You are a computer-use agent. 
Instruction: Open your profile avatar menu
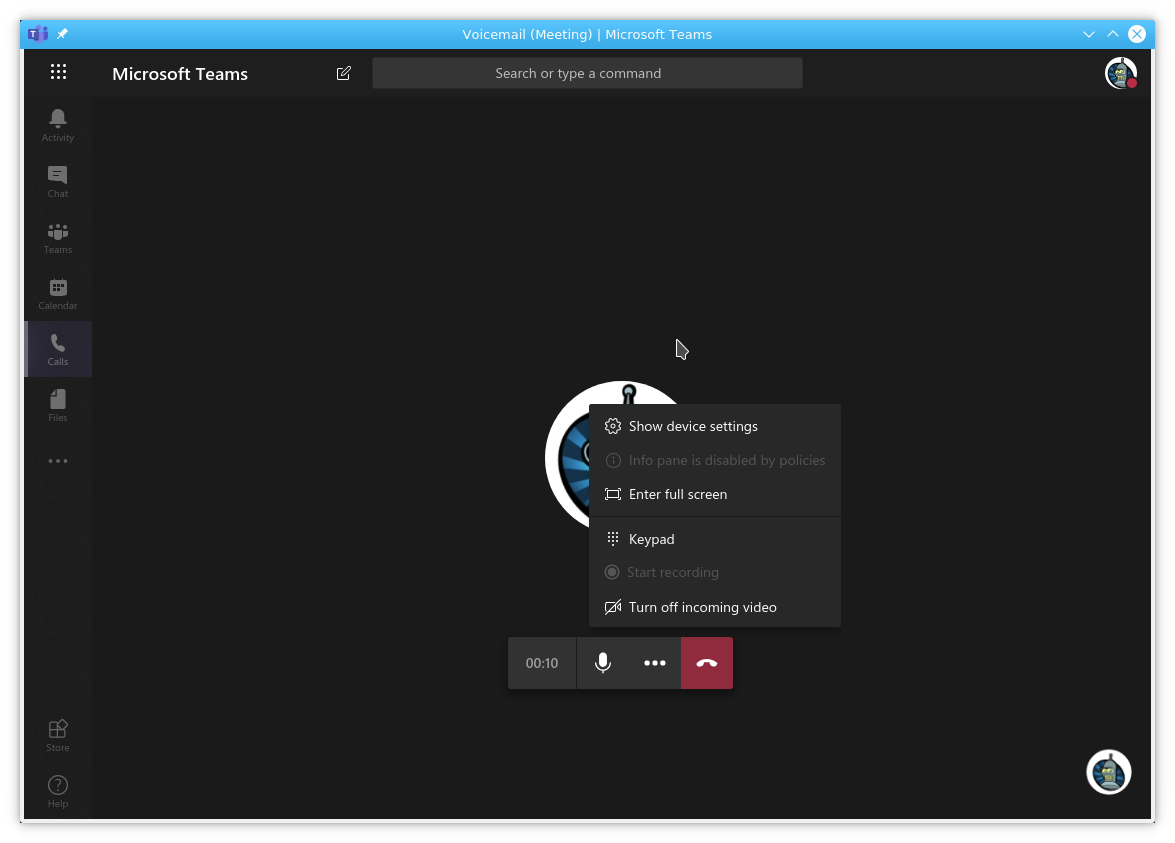coord(1120,73)
